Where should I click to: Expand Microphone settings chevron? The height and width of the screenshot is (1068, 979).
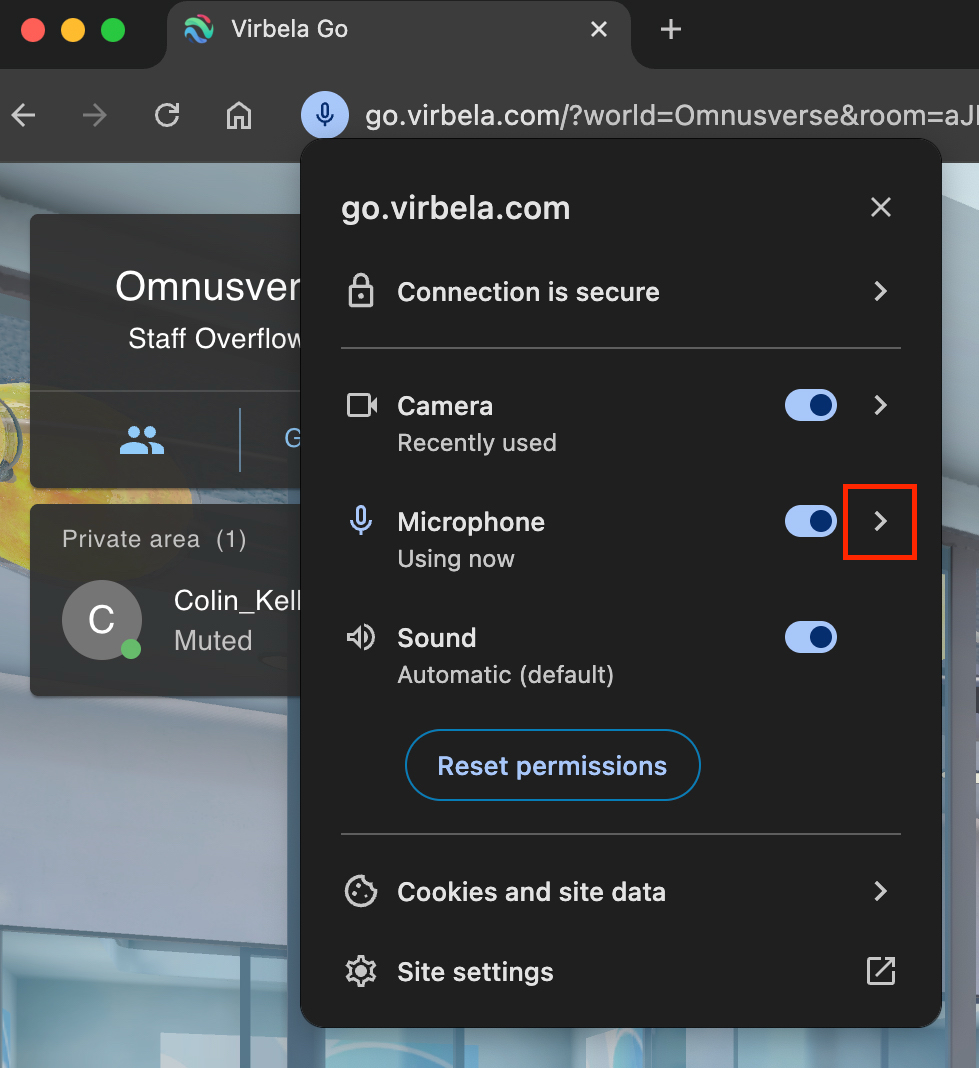click(x=880, y=521)
